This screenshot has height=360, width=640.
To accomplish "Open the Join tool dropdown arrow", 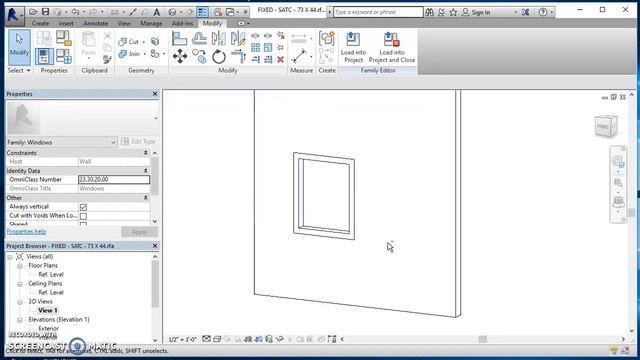I will (x=144, y=54).
